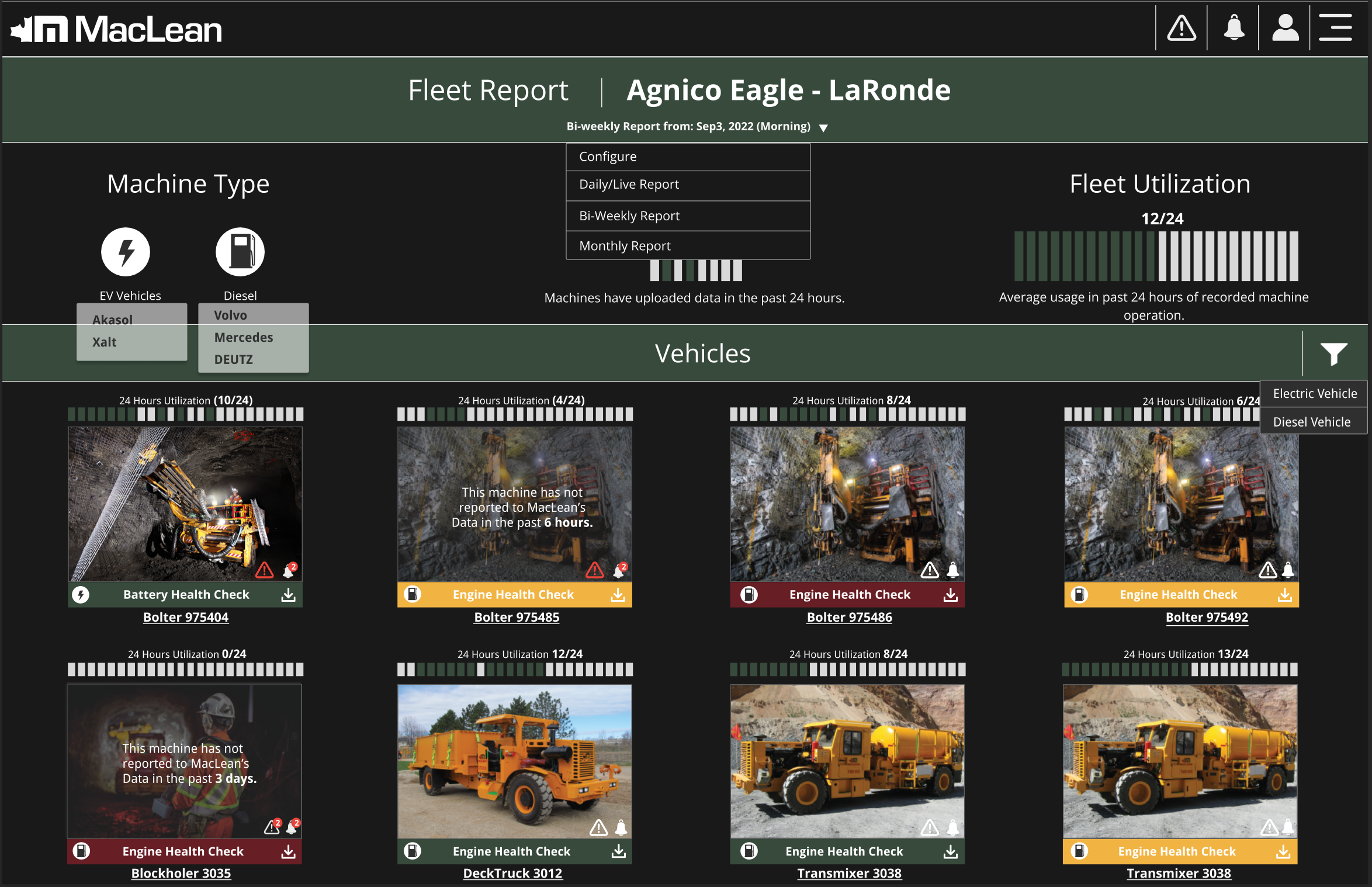This screenshot has width=1372, height=887.
Task: Click the filter icon on the Vehicles bar
Action: coord(1334,353)
